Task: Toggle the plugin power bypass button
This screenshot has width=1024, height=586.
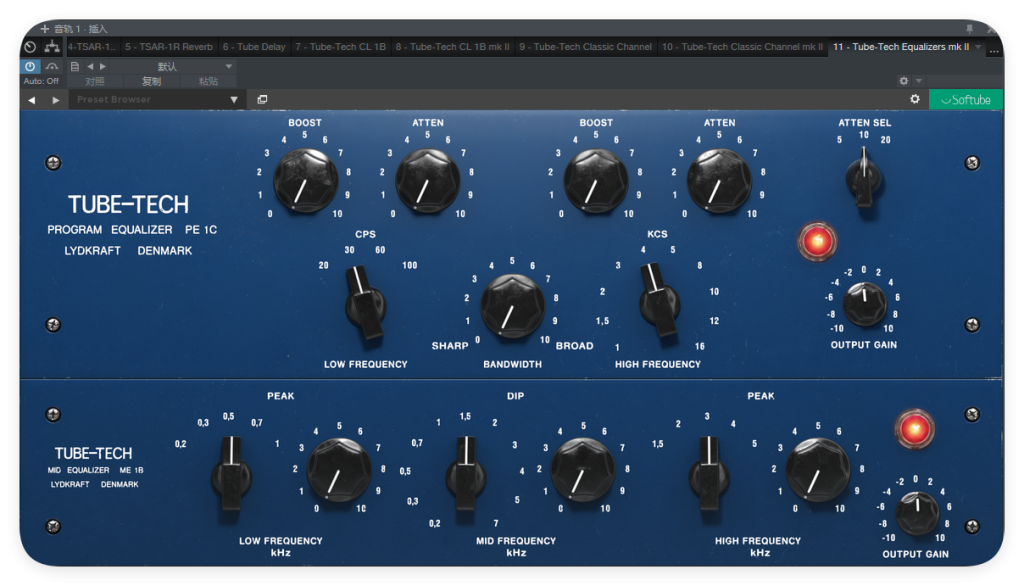Action: tap(30, 67)
